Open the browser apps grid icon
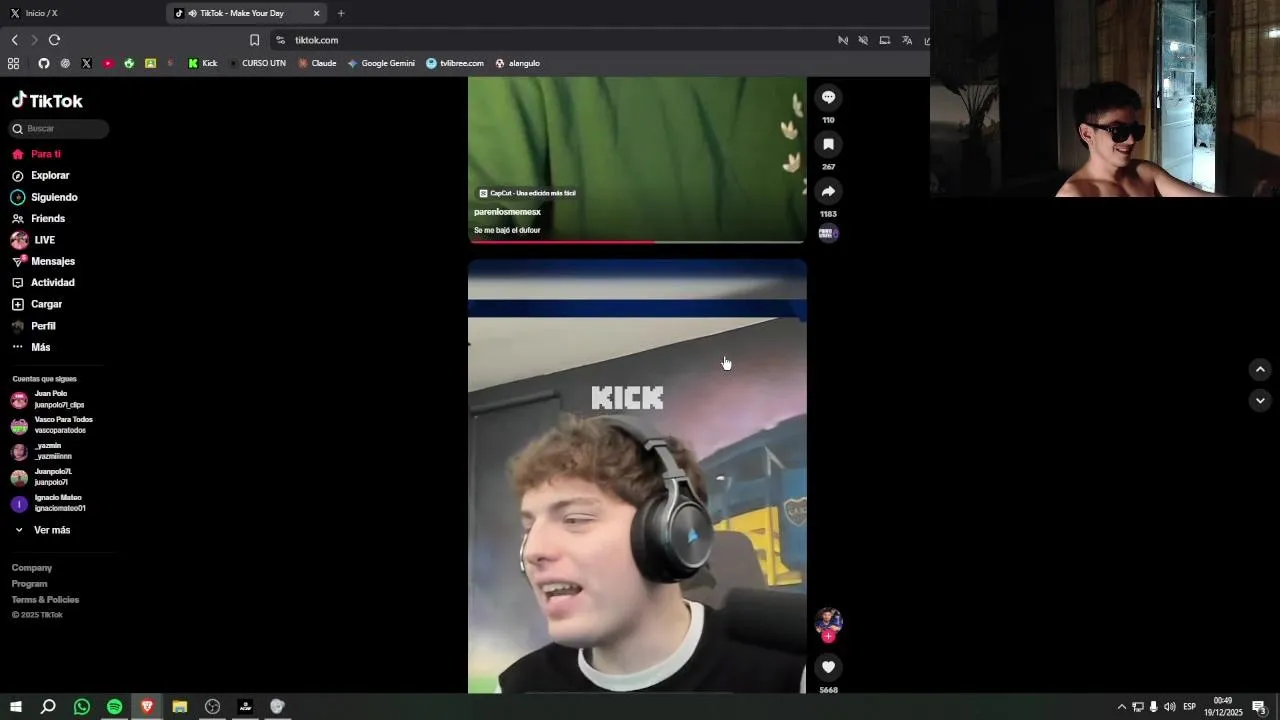Viewport: 1280px width, 720px height. (13, 63)
